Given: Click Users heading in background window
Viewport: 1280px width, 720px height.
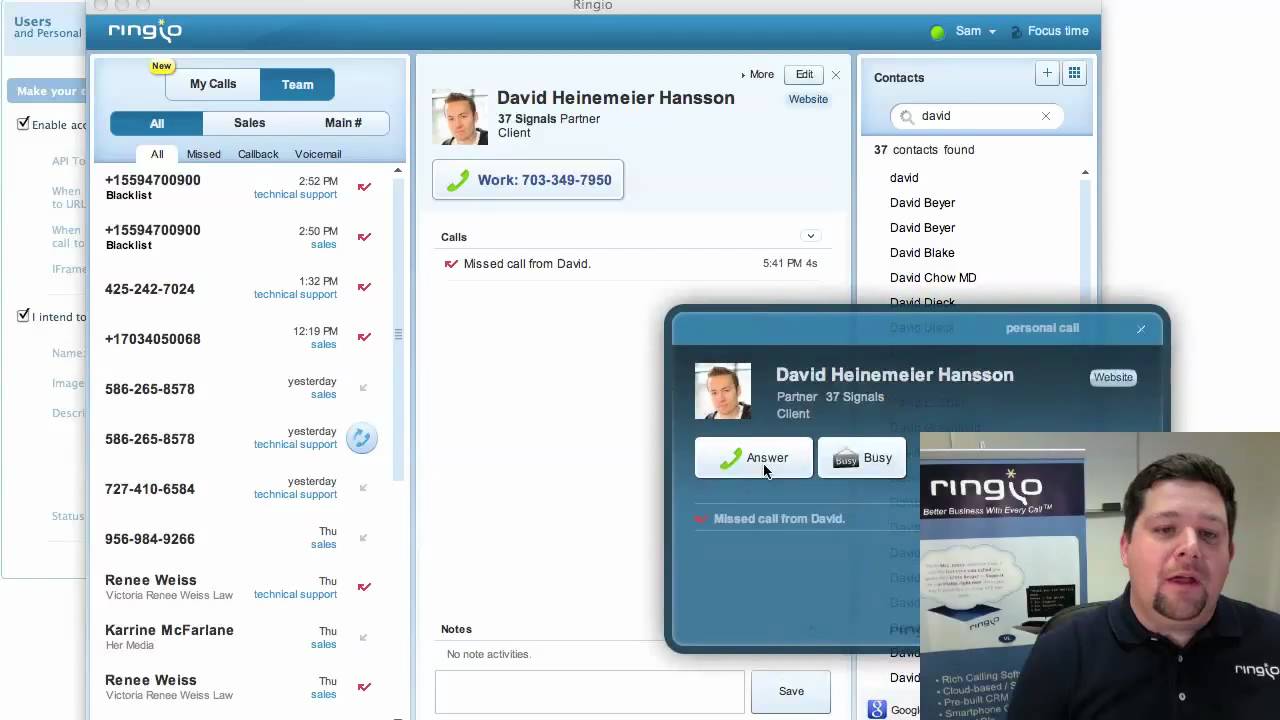Looking at the screenshot, I should [32, 21].
